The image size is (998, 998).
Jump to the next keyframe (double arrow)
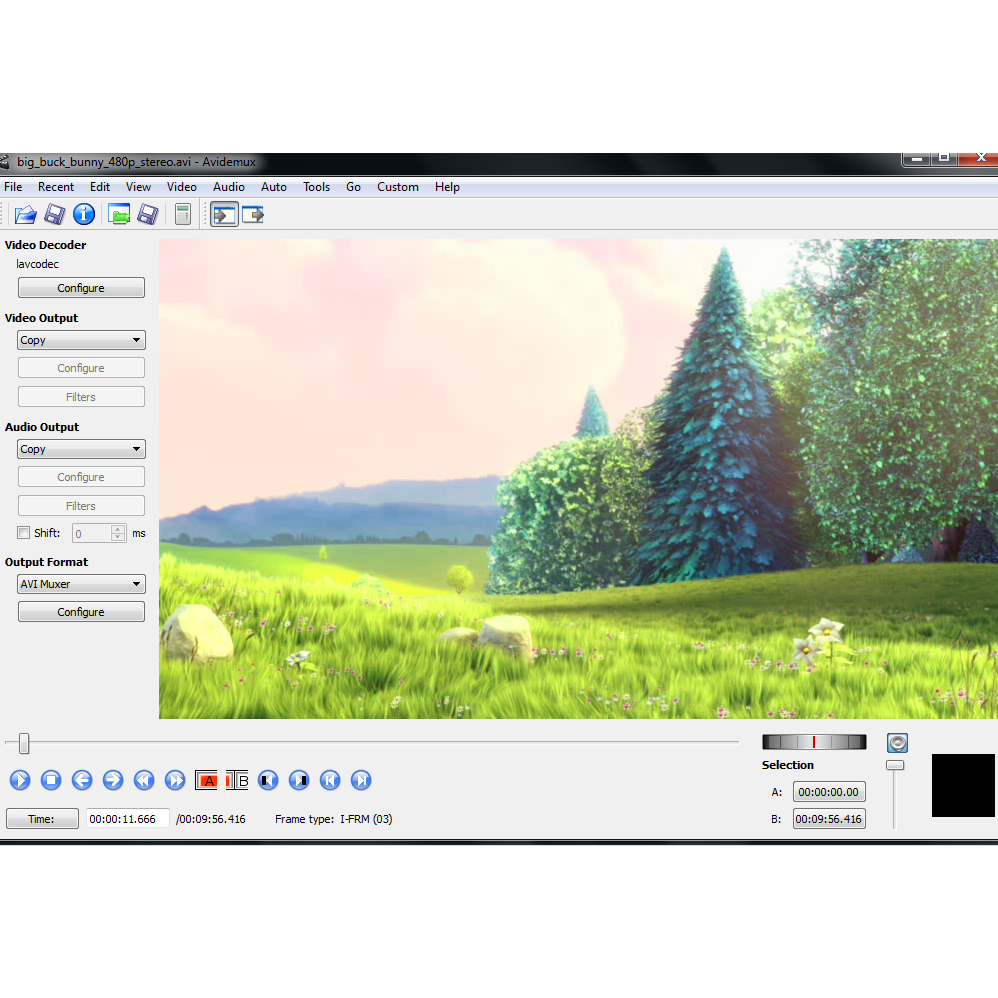175,780
